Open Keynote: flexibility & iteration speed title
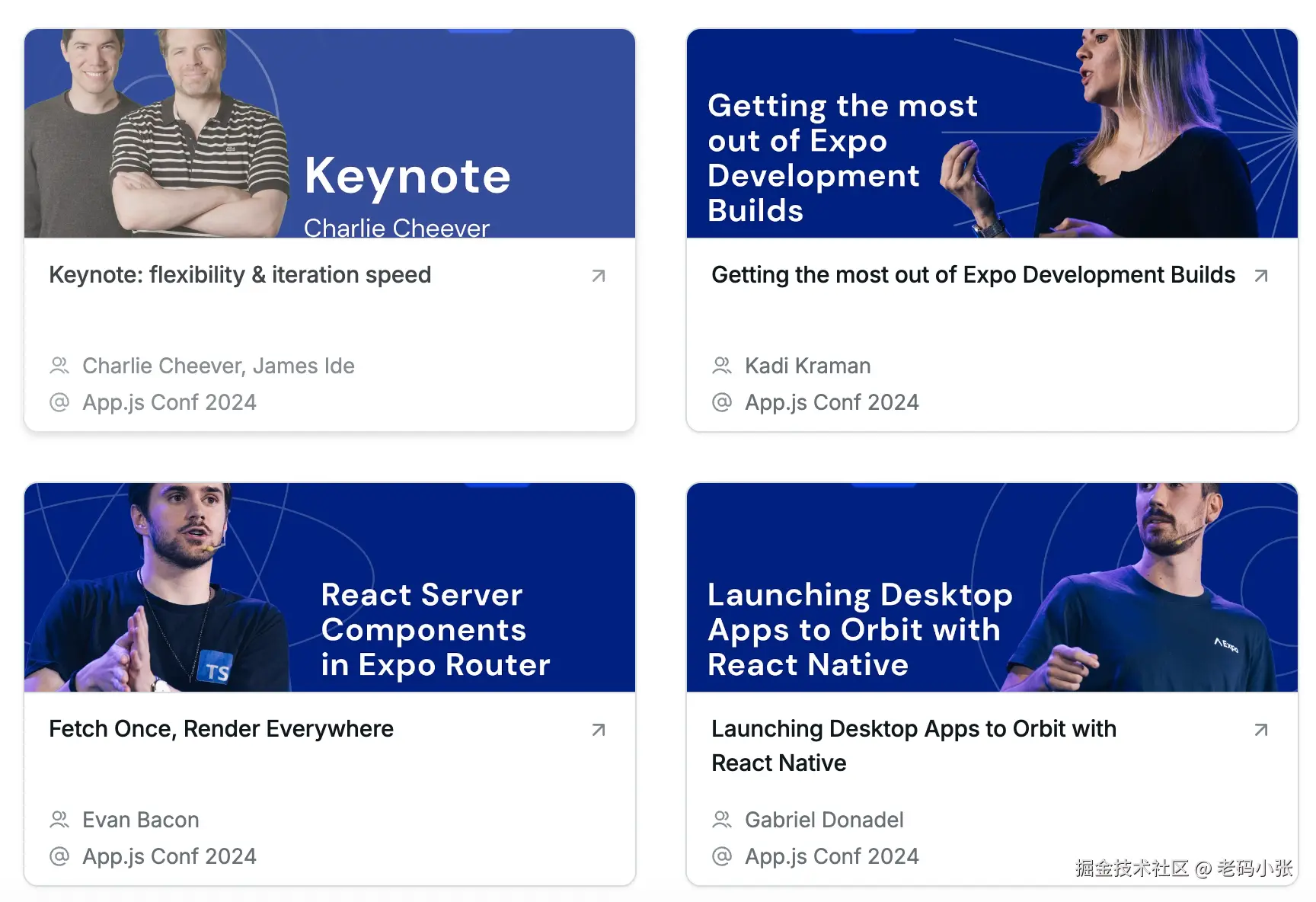 (240, 275)
